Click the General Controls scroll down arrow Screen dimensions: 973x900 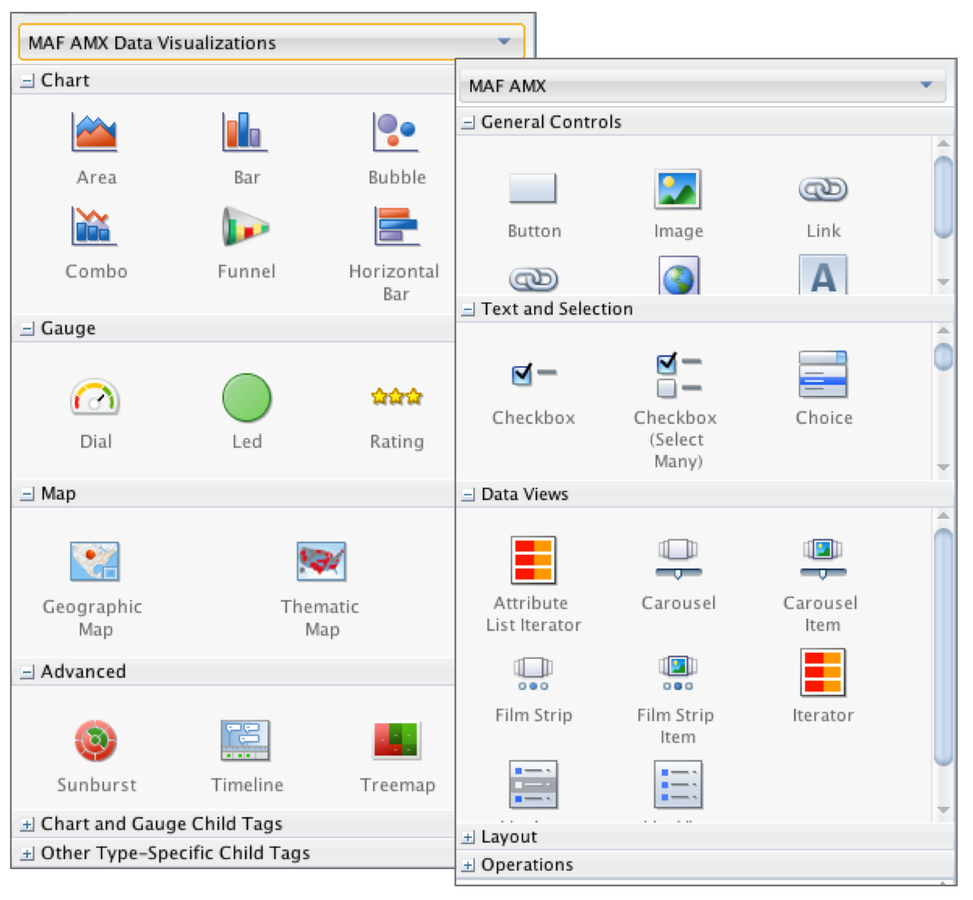944,282
